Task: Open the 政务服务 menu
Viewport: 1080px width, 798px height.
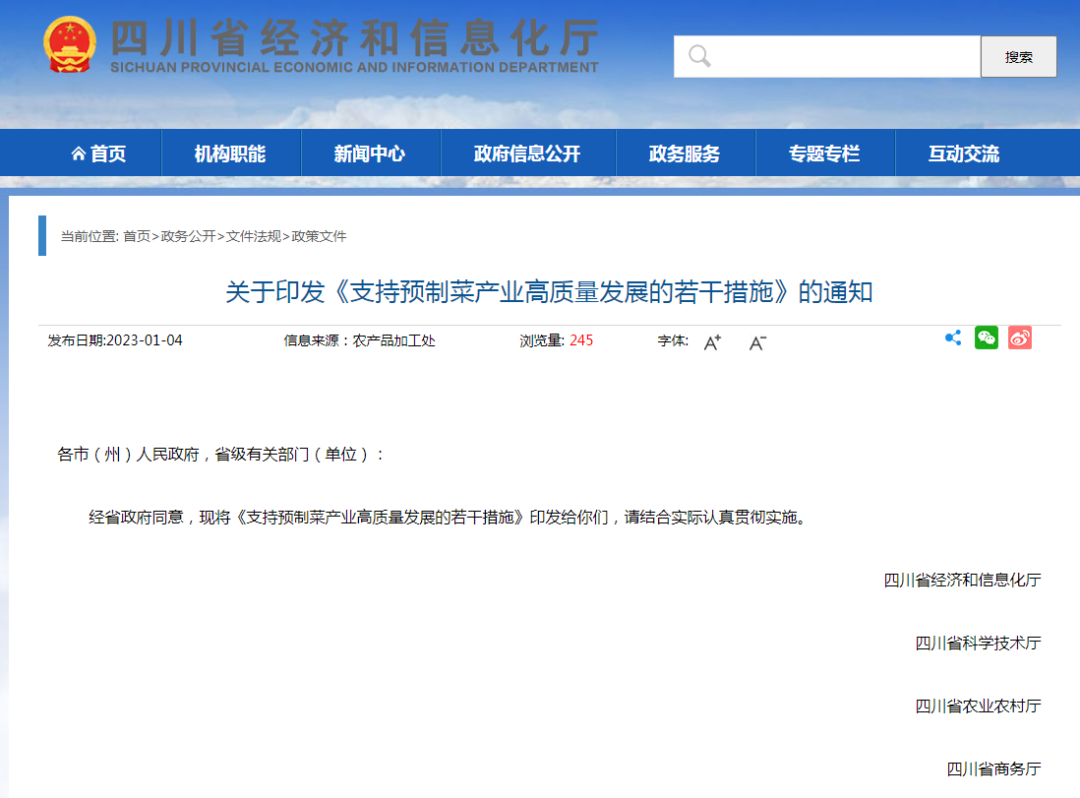Action: tap(686, 152)
